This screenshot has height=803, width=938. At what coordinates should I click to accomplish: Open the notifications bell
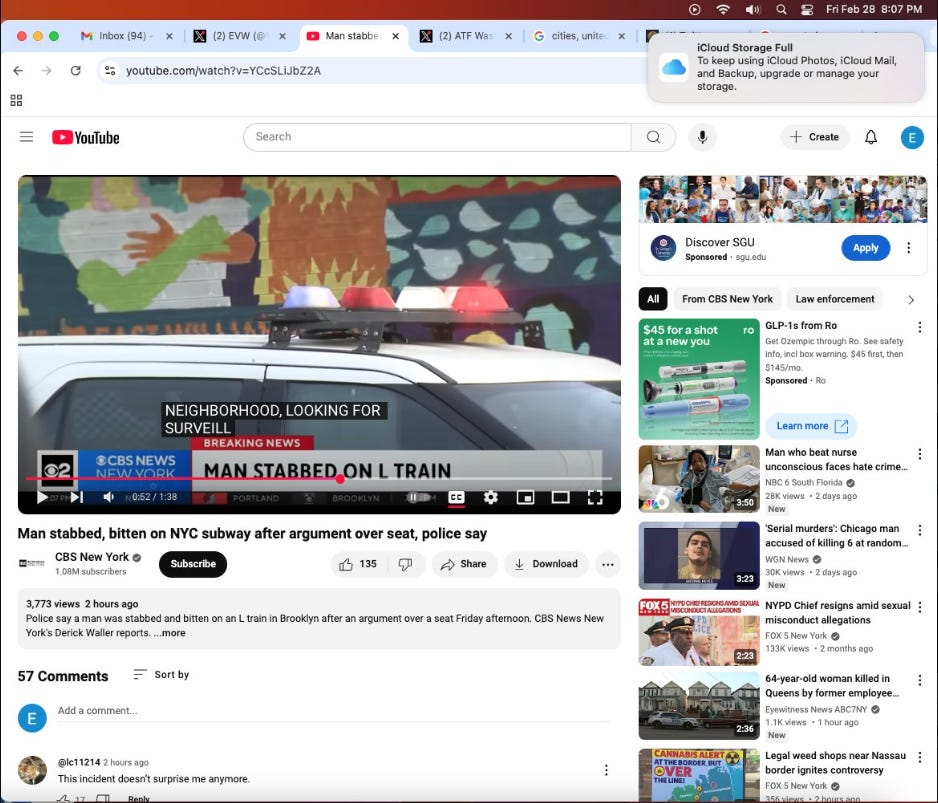click(x=871, y=137)
